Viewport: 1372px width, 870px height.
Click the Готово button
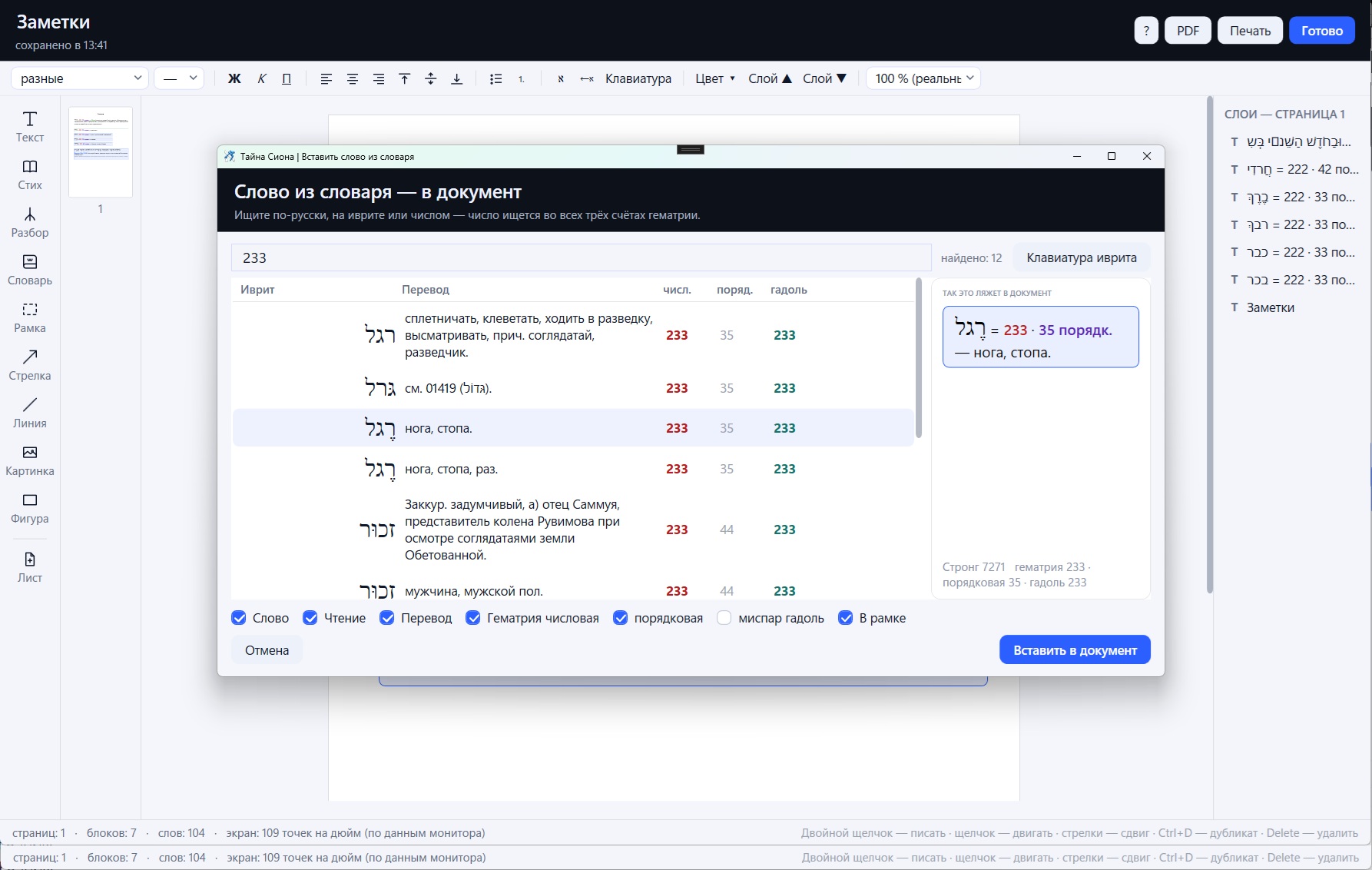pos(1322,31)
